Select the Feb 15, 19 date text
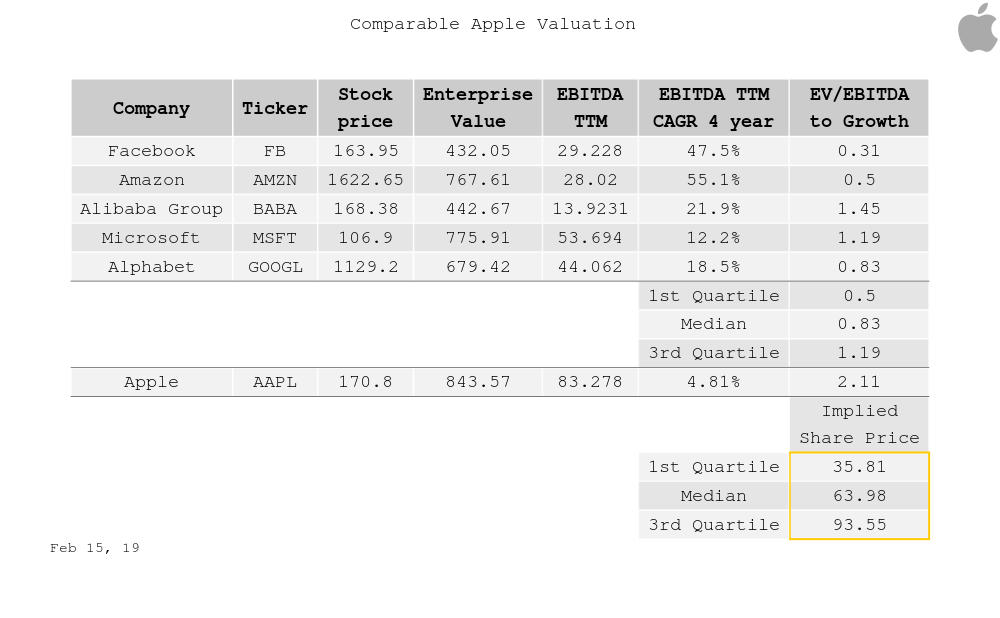Image resolution: width=1000 pixels, height=618 pixels. tap(95, 548)
